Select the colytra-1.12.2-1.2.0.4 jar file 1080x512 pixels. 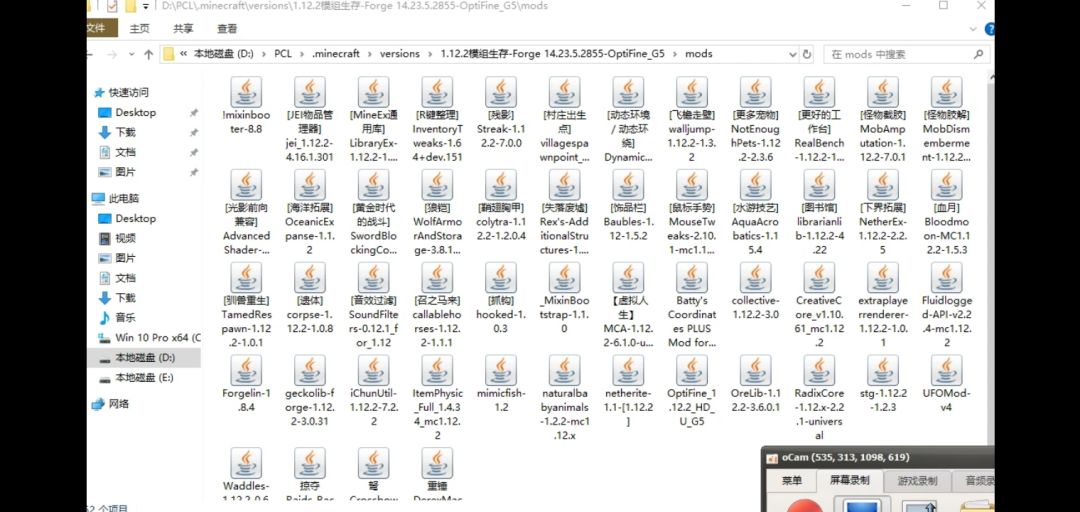(x=501, y=205)
